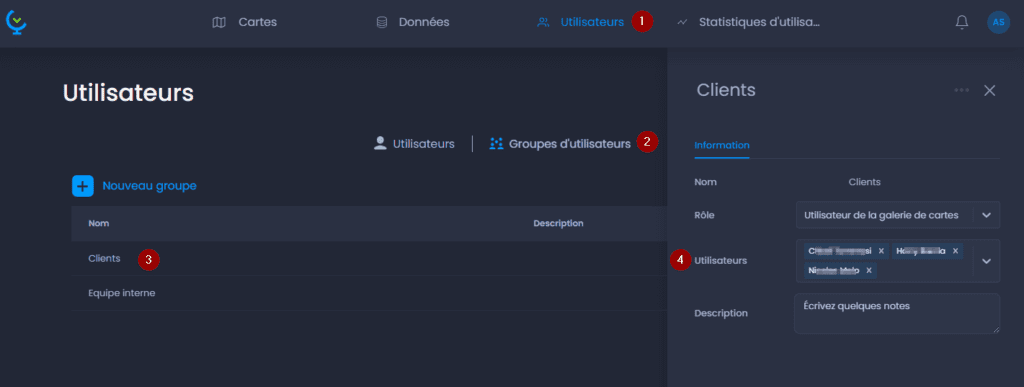Select the Clients group row
The image size is (1024, 387).
[x=370, y=258]
